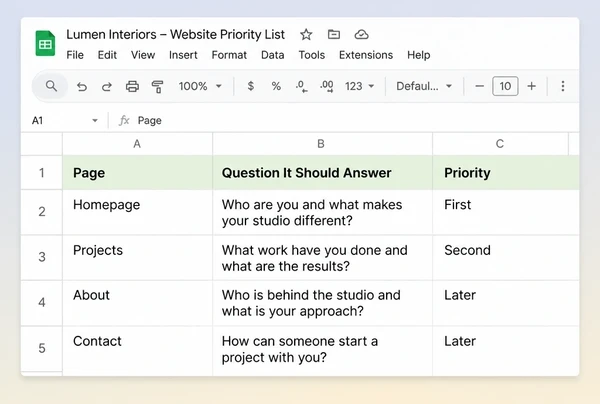Open the File menu
Image resolution: width=600 pixels, height=404 pixels.
coord(75,55)
